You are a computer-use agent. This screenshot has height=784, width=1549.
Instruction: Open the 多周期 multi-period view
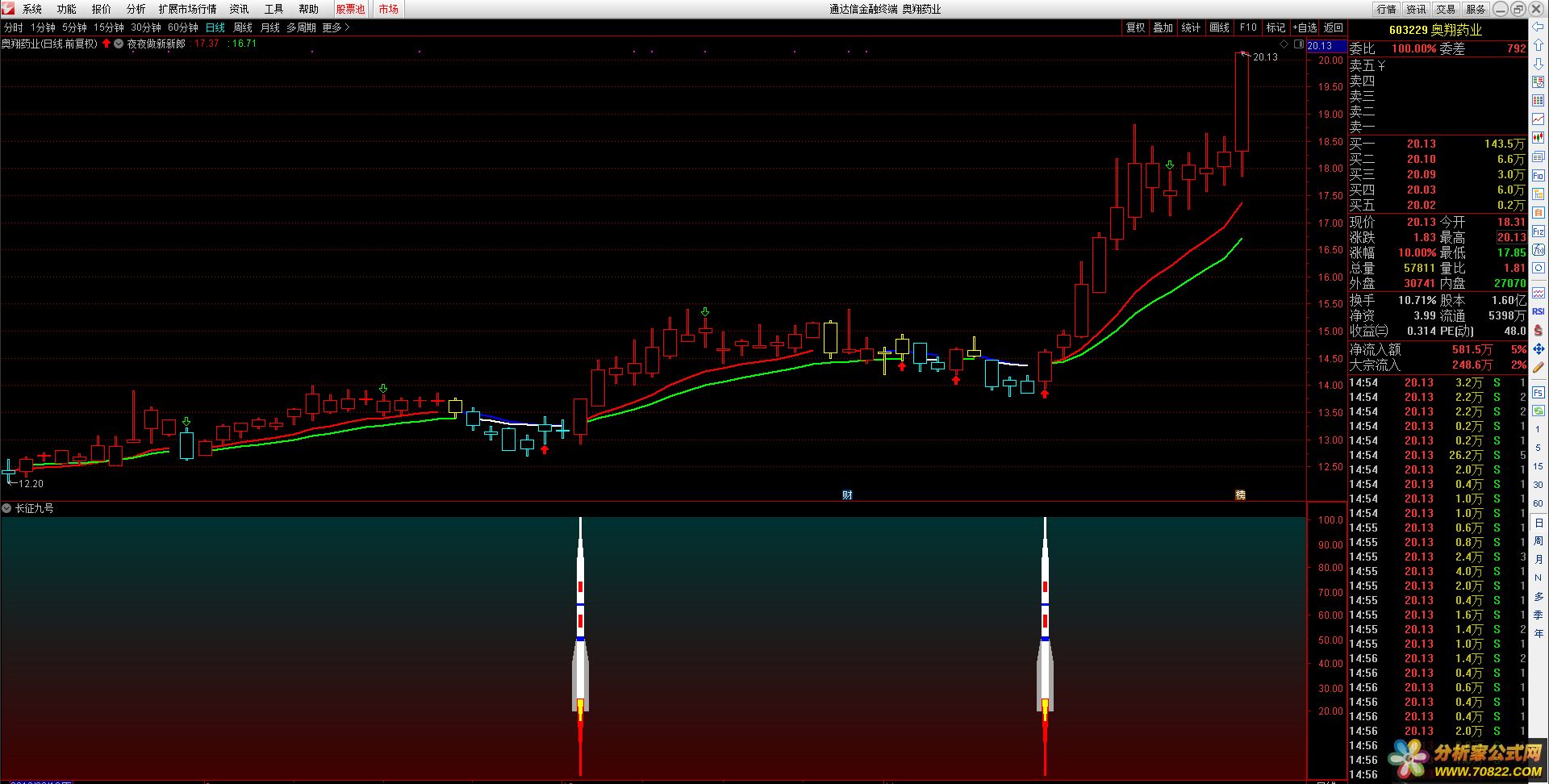click(302, 27)
